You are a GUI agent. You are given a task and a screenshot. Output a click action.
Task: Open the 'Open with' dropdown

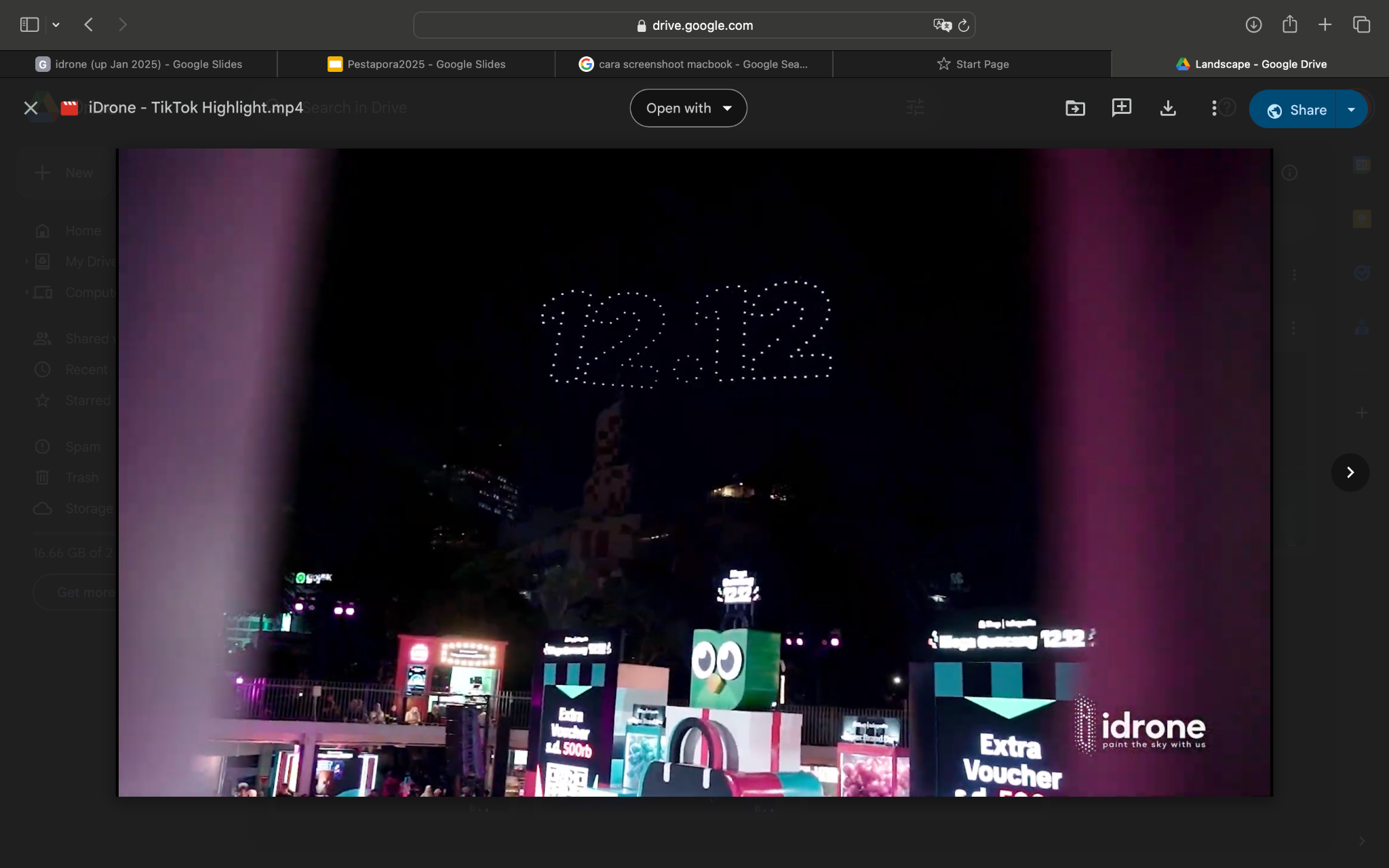coord(688,108)
